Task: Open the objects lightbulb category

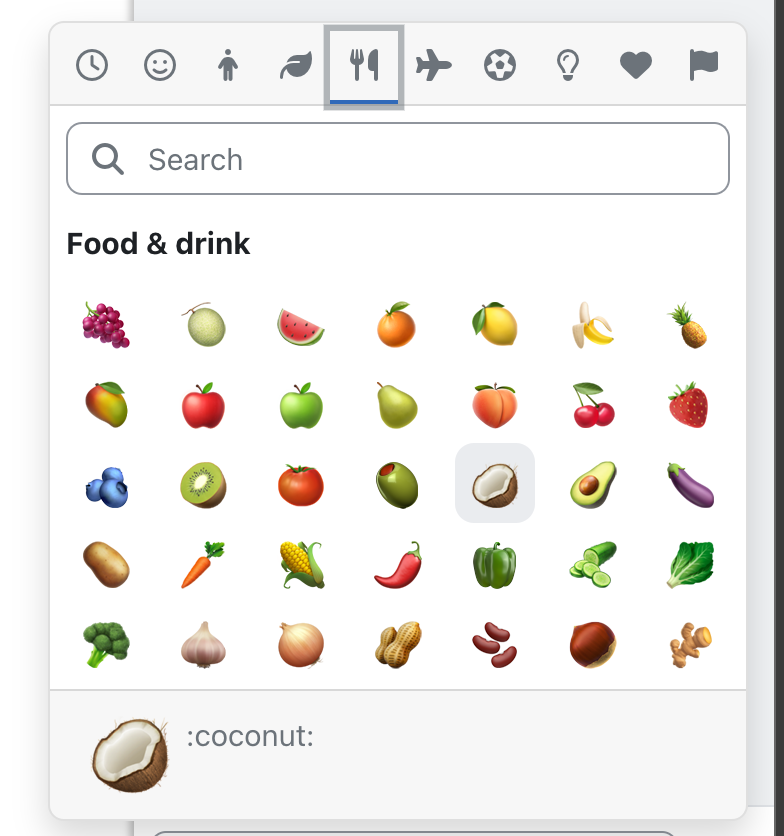Action: [567, 65]
